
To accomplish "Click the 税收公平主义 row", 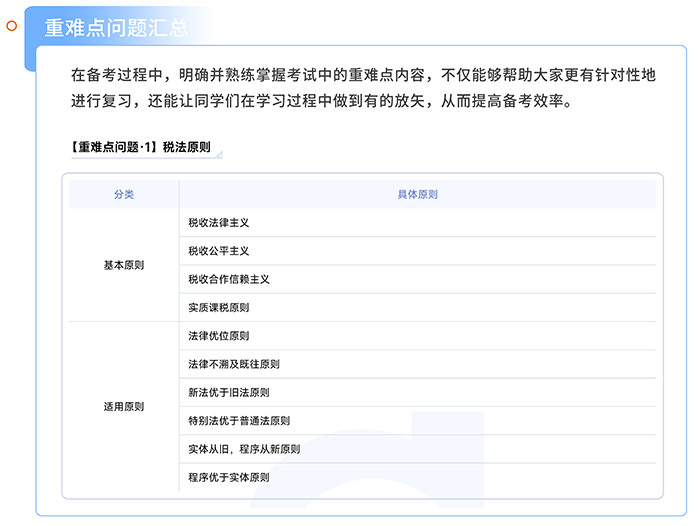I will pyautogui.click(x=219, y=251).
